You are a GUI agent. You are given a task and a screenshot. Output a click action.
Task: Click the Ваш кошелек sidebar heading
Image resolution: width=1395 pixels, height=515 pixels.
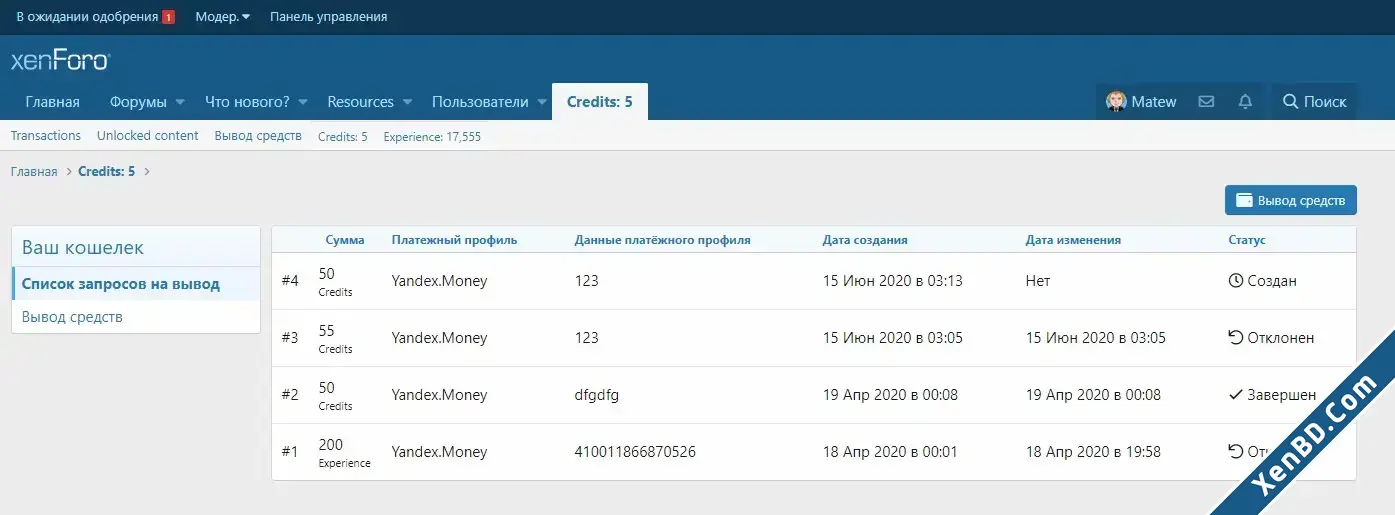tap(83, 247)
